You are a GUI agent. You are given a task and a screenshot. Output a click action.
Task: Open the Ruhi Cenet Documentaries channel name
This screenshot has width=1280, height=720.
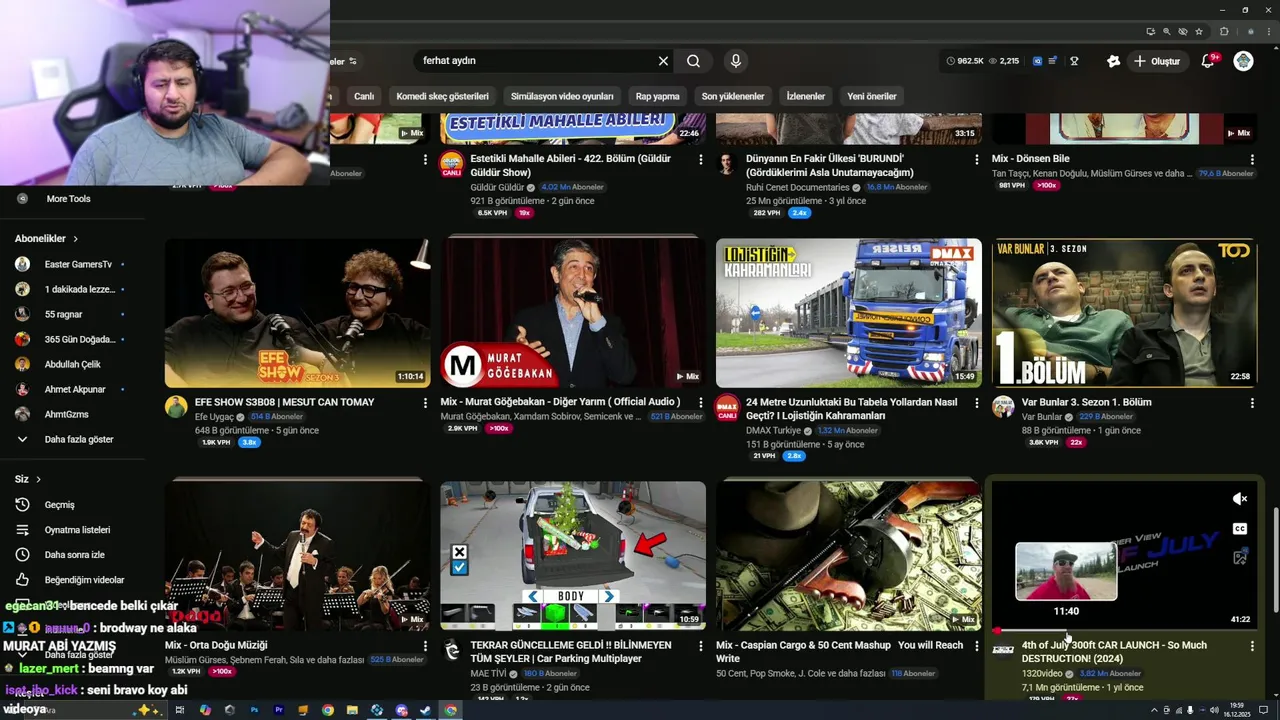[797, 187]
